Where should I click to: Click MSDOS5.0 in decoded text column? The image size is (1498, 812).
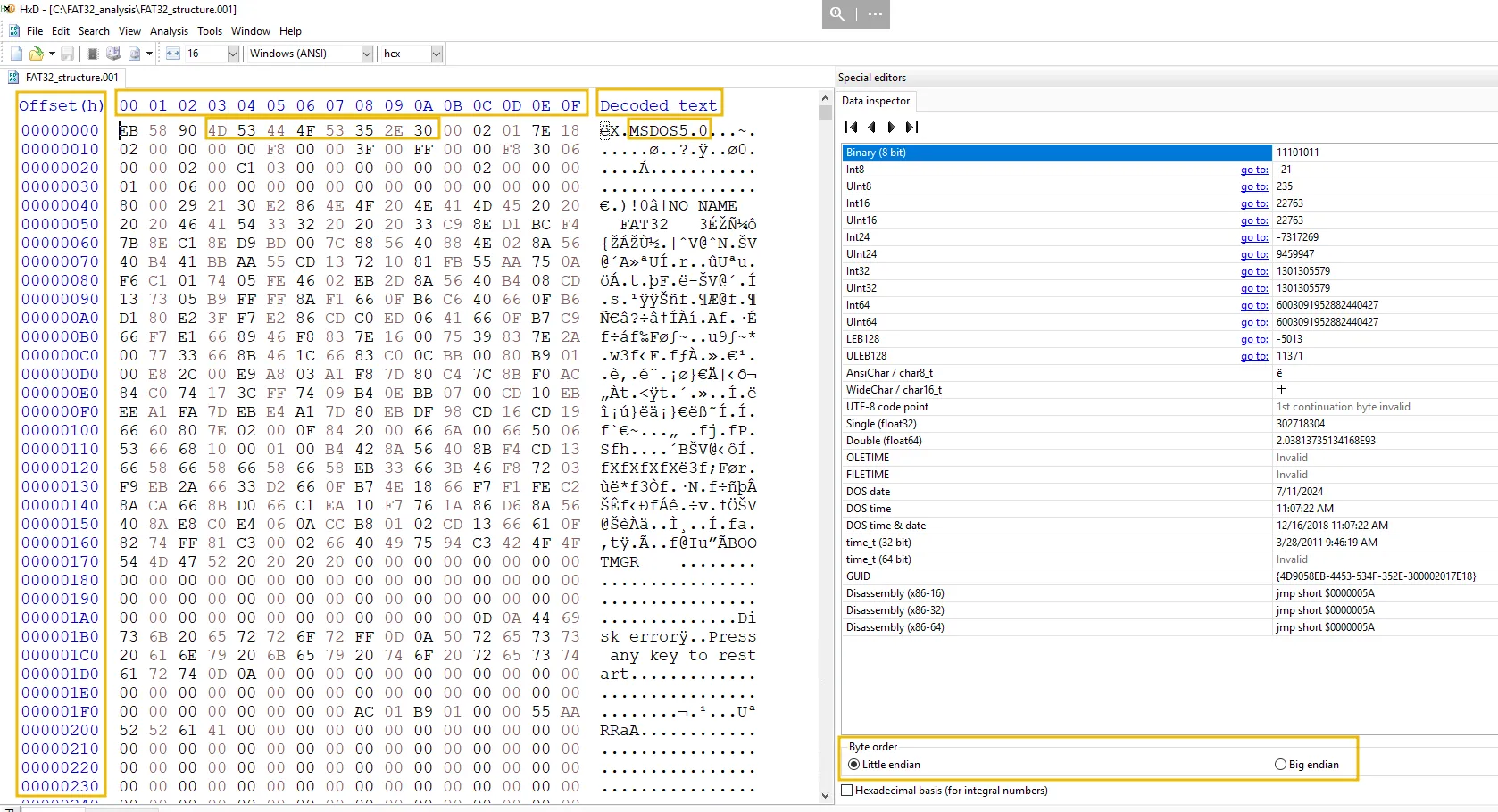(x=668, y=130)
